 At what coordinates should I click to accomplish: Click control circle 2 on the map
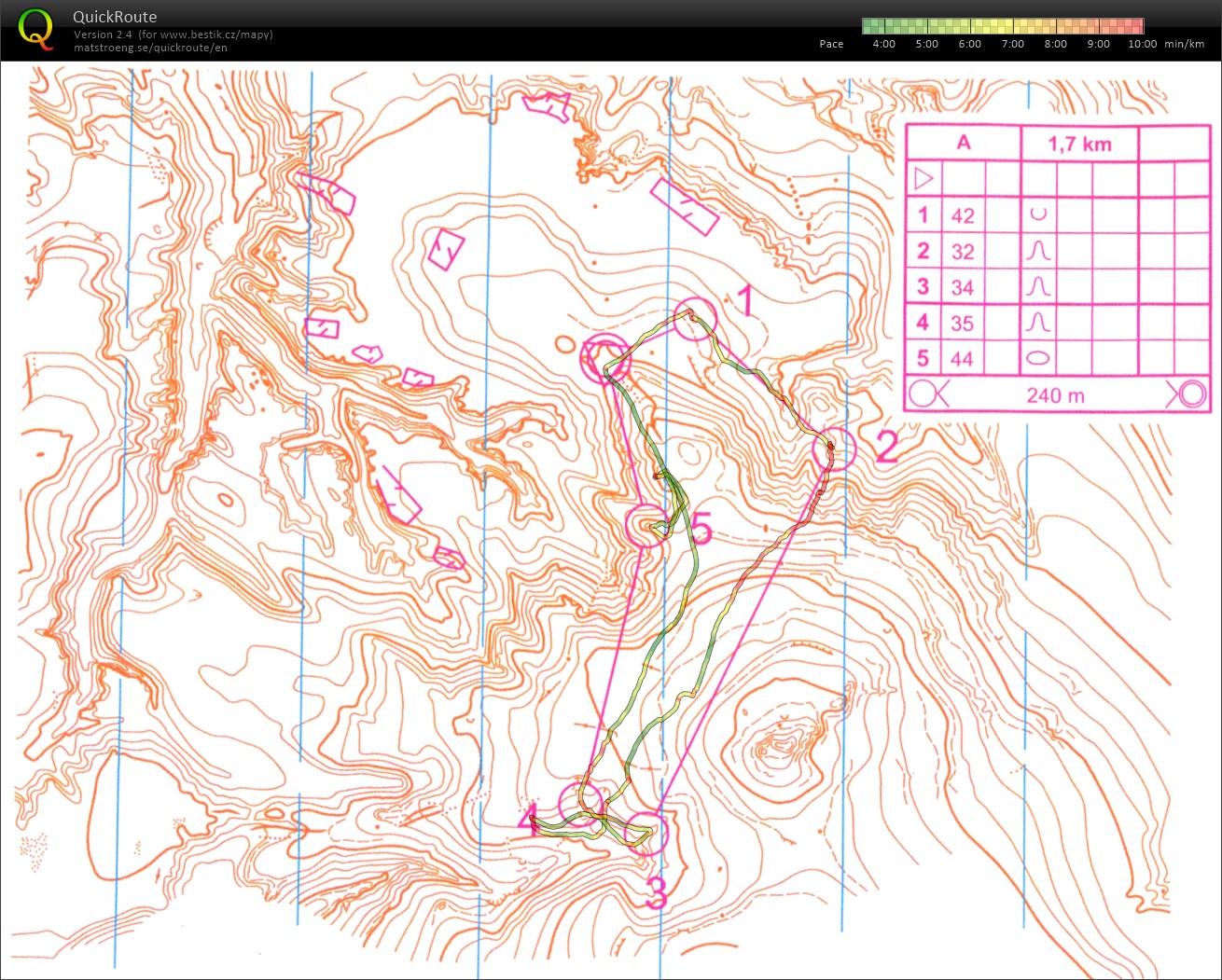click(834, 449)
